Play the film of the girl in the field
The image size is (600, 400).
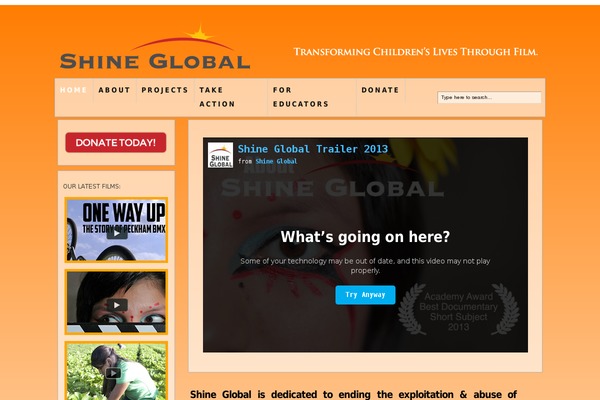[x=116, y=371]
